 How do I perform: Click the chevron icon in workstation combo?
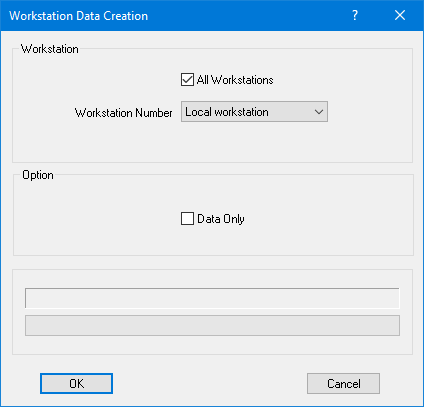tap(319, 112)
